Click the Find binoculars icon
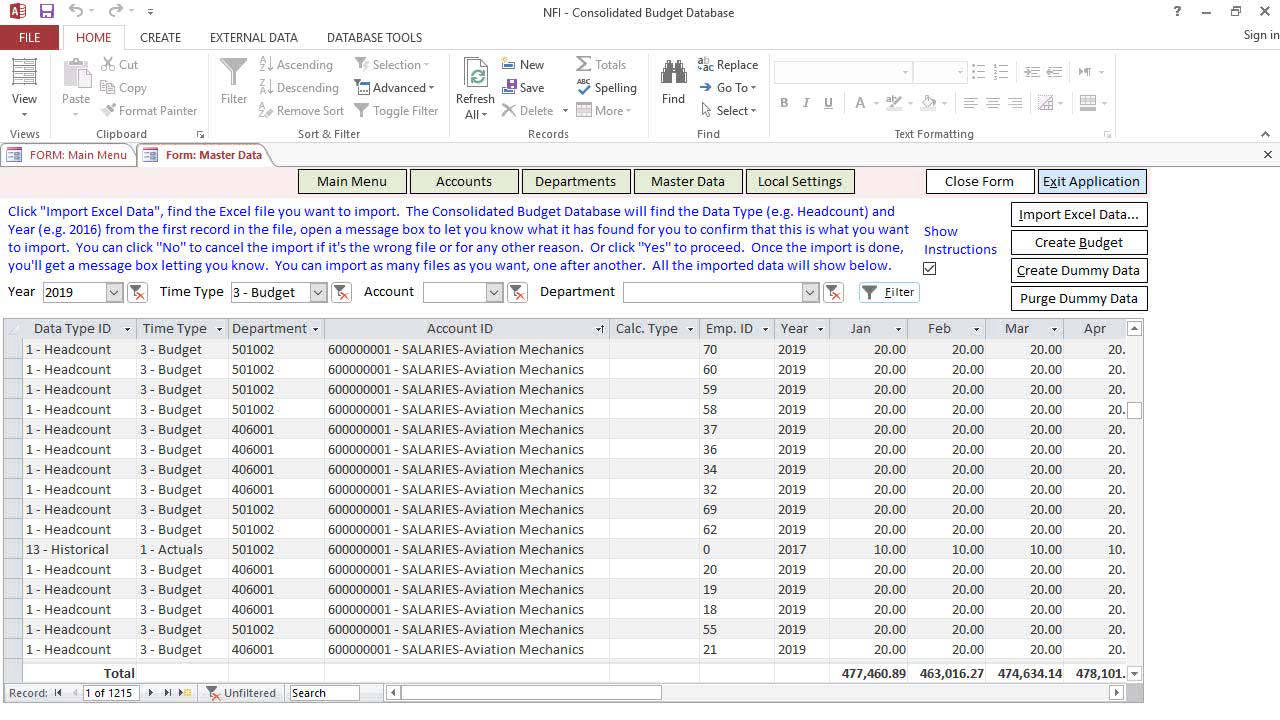The image size is (1280, 720). 673,73
